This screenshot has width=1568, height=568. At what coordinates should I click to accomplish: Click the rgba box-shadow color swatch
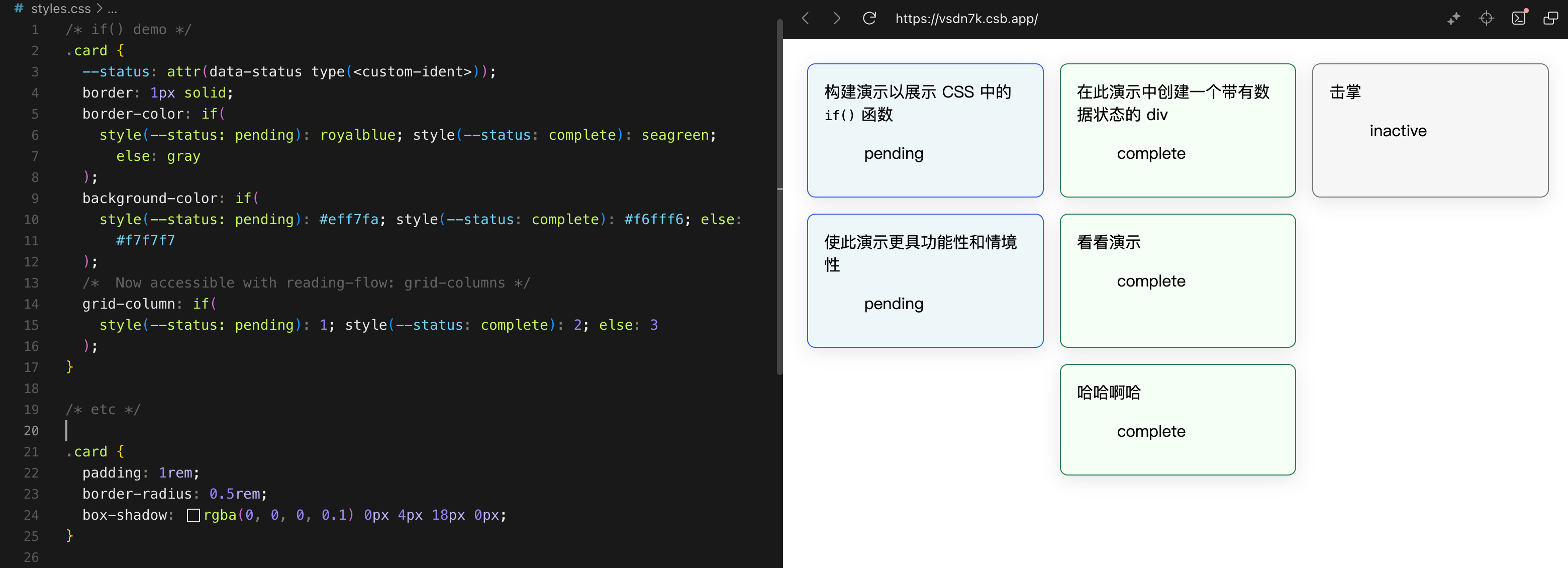pyautogui.click(x=193, y=515)
